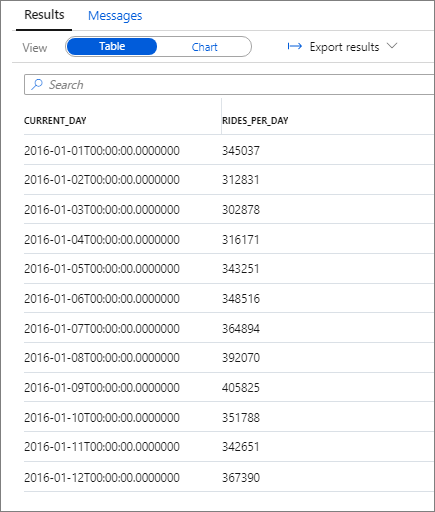Select the Results tab
This screenshot has height=512, width=435.
tap(44, 15)
